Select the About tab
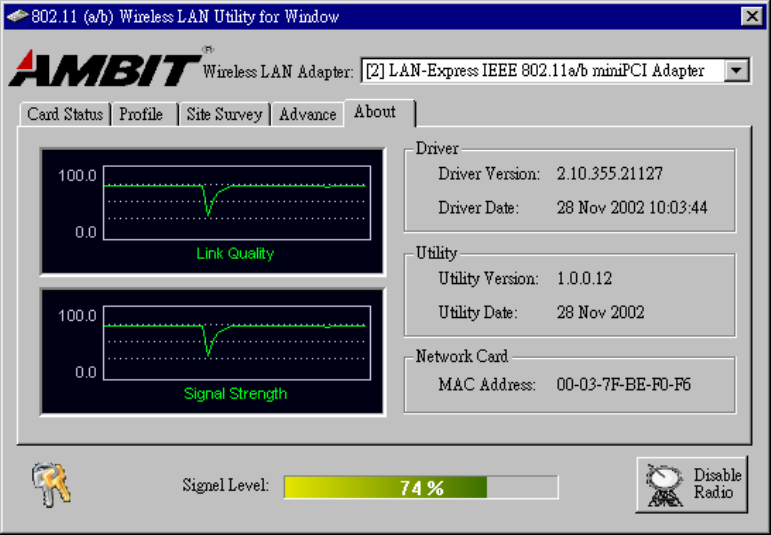The width and height of the screenshot is (771, 535). coord(380,113)
